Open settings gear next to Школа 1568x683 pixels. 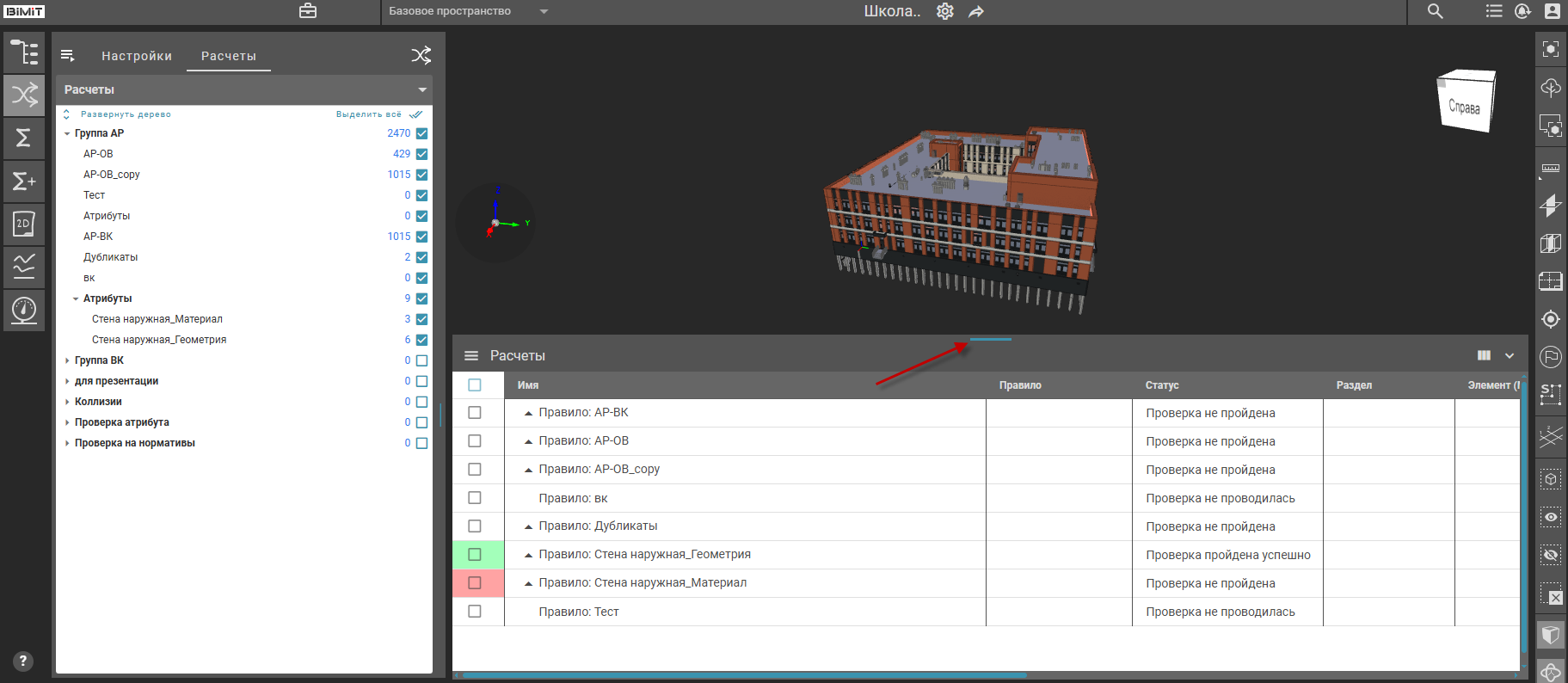(x=945, y=11)
